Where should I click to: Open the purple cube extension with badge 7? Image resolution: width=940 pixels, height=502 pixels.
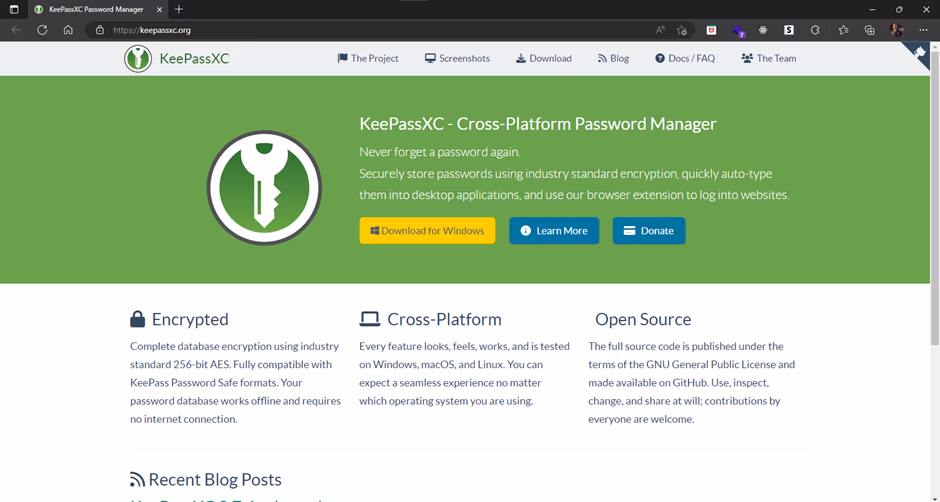(738, 31)
